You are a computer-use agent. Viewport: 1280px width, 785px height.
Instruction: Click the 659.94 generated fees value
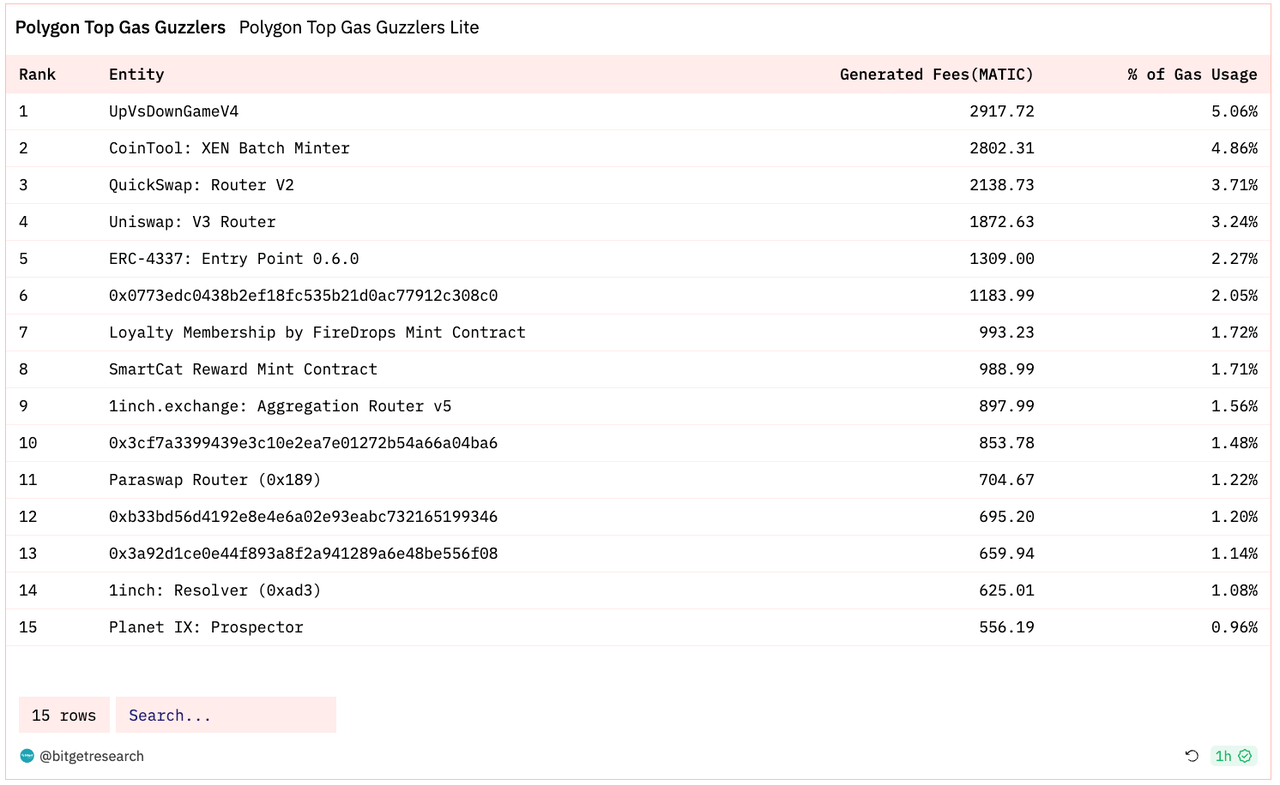(1007, 554)
